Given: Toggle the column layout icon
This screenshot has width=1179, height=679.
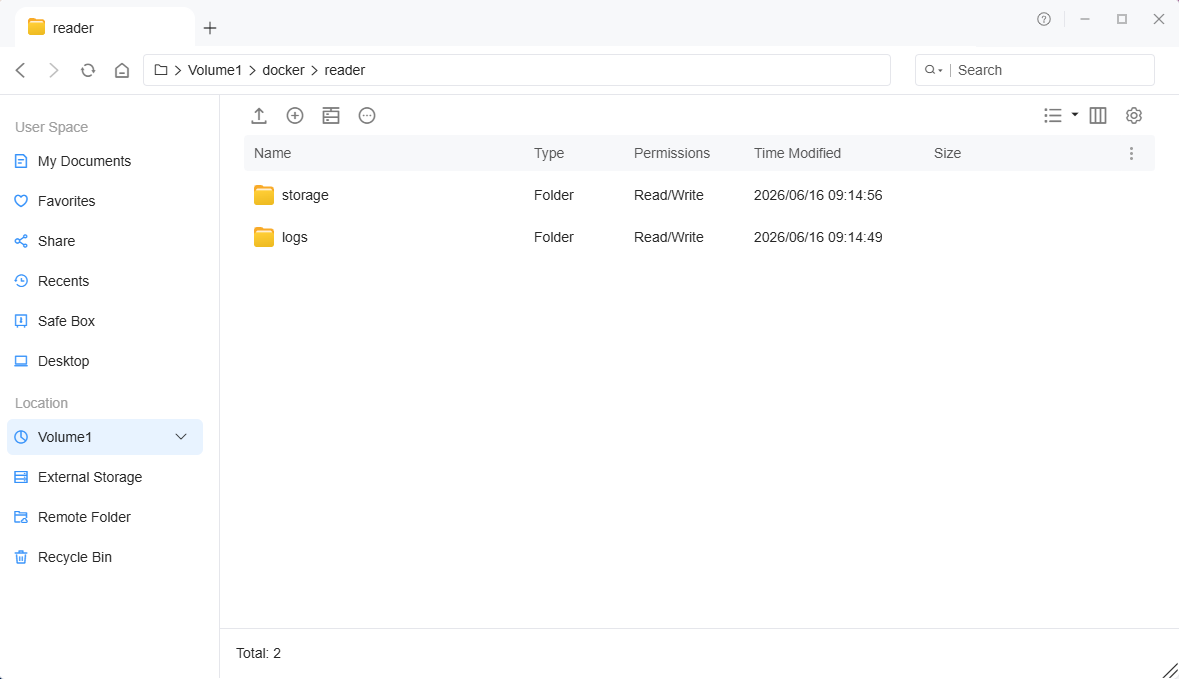Looking at the screenshot, I should click(x=1098, y=115).
